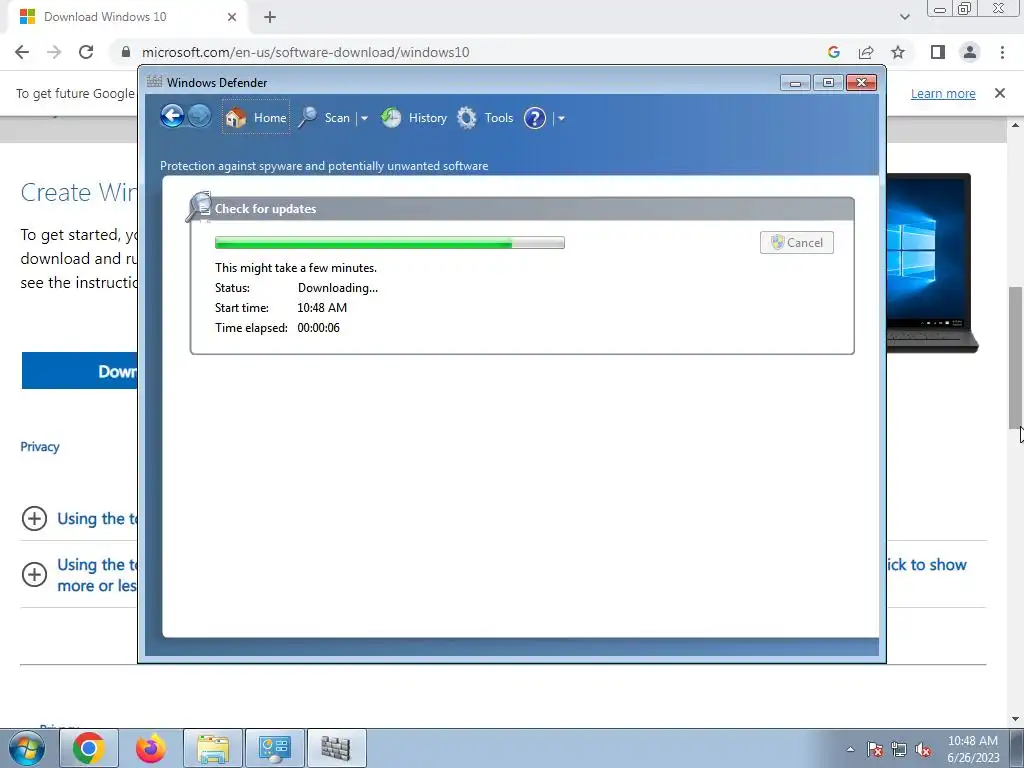Click the scrollbar down arrow
Screen dimensions: 1024x768
pyautogui.click(x=1016, y=719)
